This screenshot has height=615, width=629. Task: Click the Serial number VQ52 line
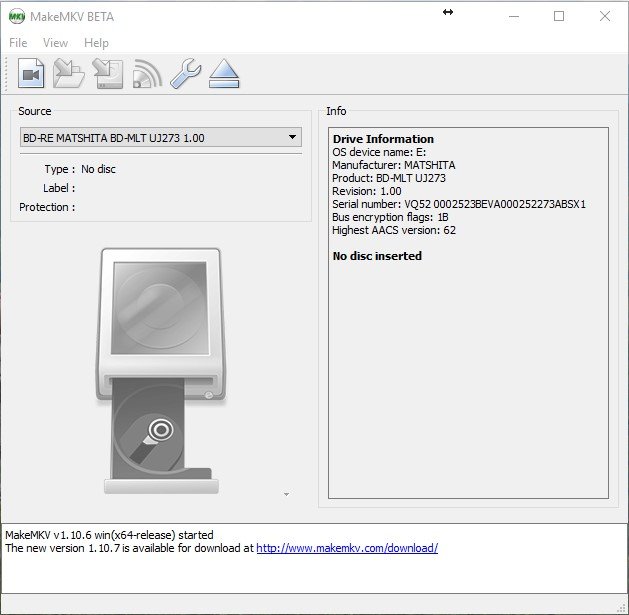(x=459, y=204)
